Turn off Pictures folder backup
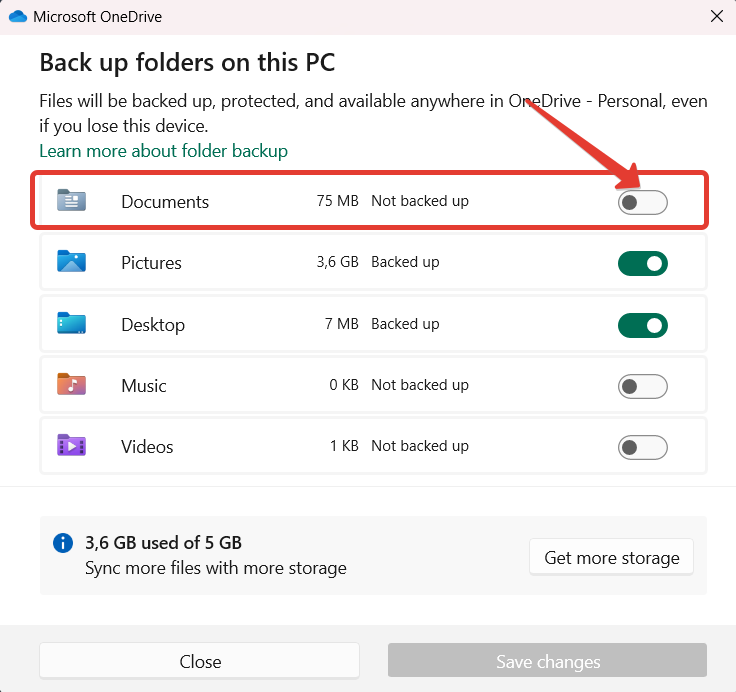 coord(642,263)
